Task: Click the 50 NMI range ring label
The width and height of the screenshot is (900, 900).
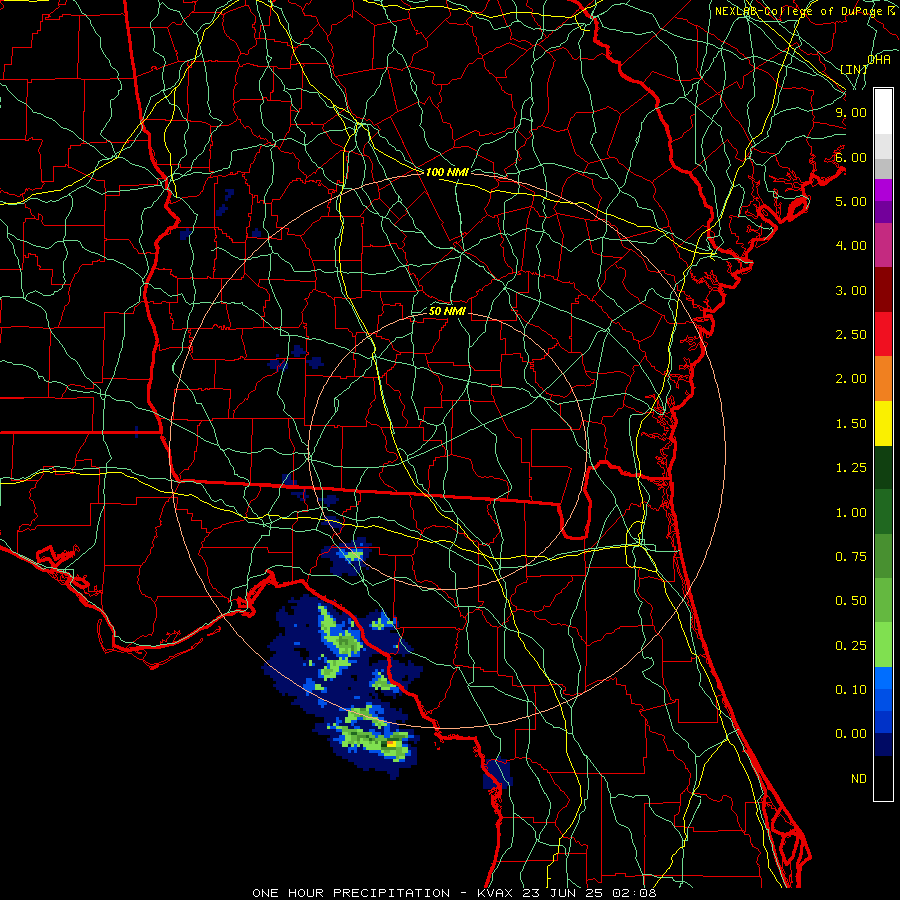Action: point(448,311)
